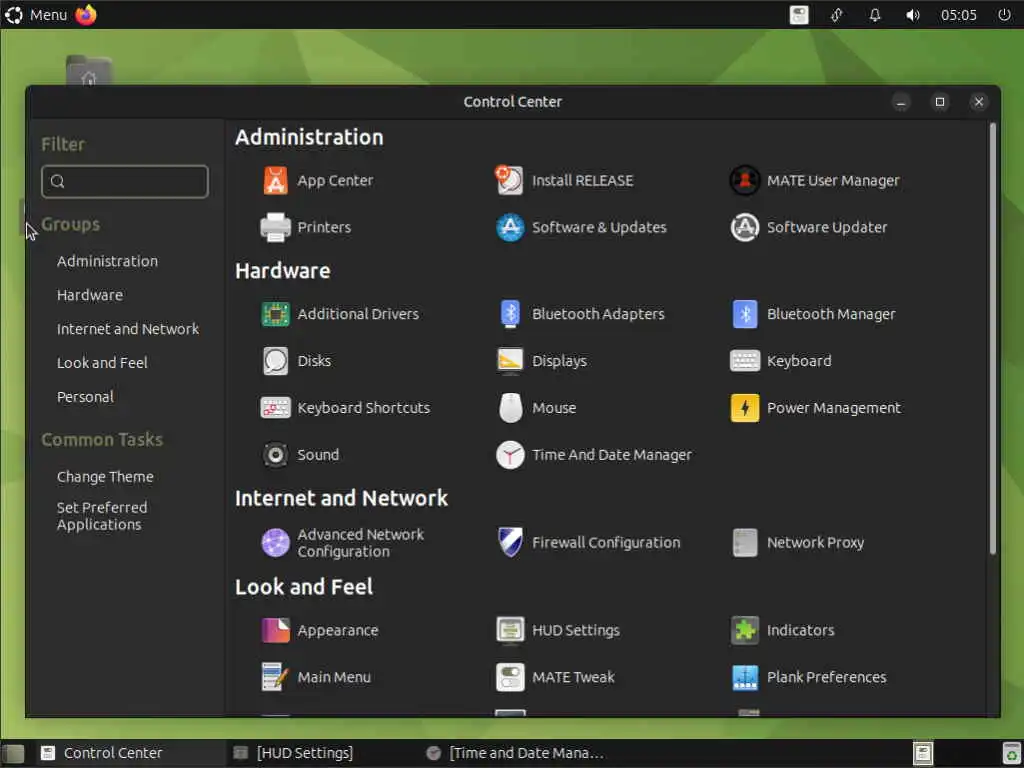Click show desktop button in bottom panel

[x=13, y=754]
